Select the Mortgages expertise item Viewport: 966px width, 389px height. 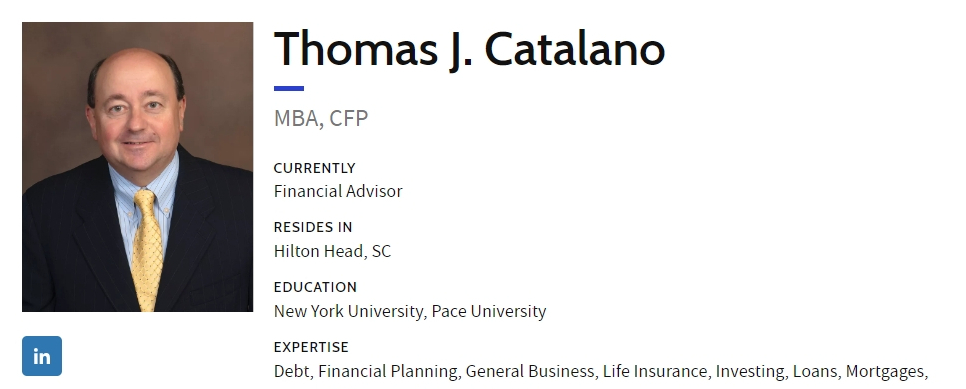[x=886, y=372]
